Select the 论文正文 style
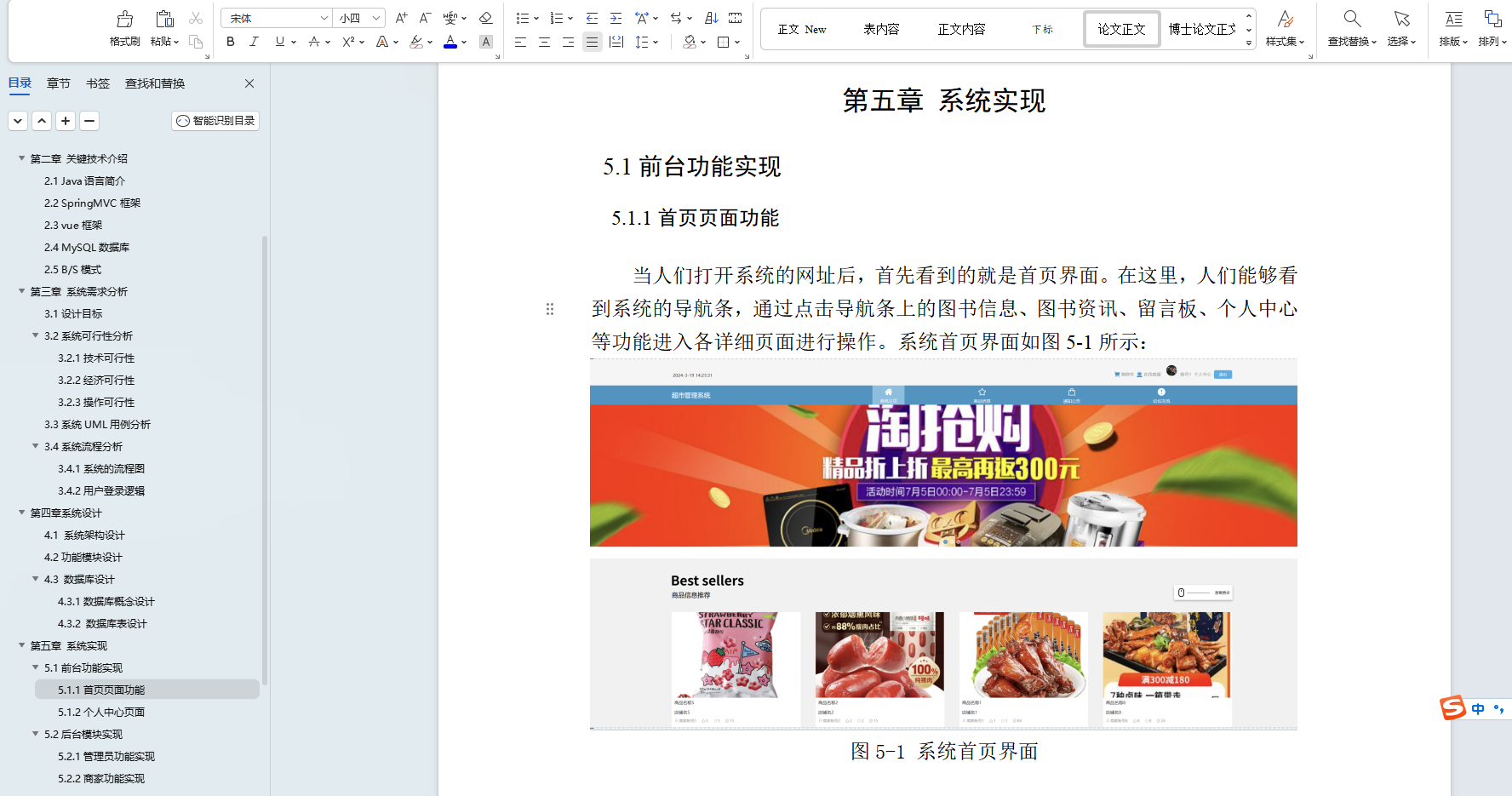Viewport: 1512px width, 796px height. 1121,29
